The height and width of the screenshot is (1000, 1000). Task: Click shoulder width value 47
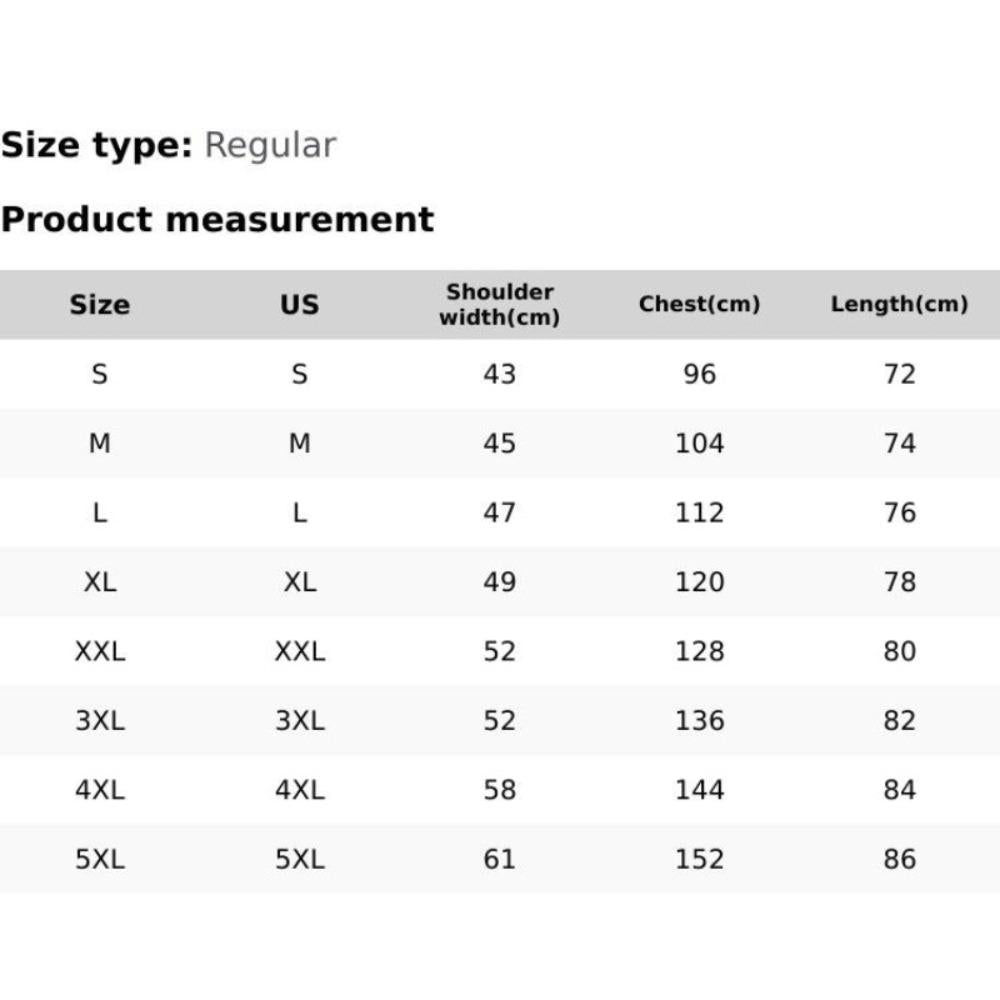(499, 513)
